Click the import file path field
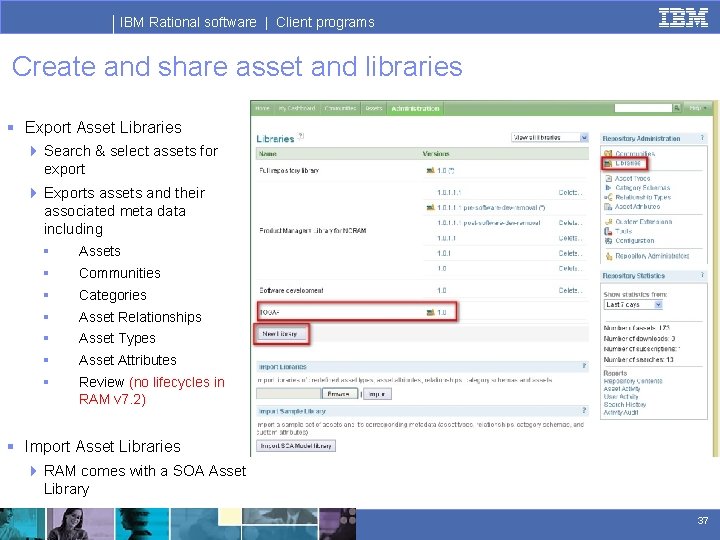The width and height of the screenshot is (720, 540). [288, 394]
